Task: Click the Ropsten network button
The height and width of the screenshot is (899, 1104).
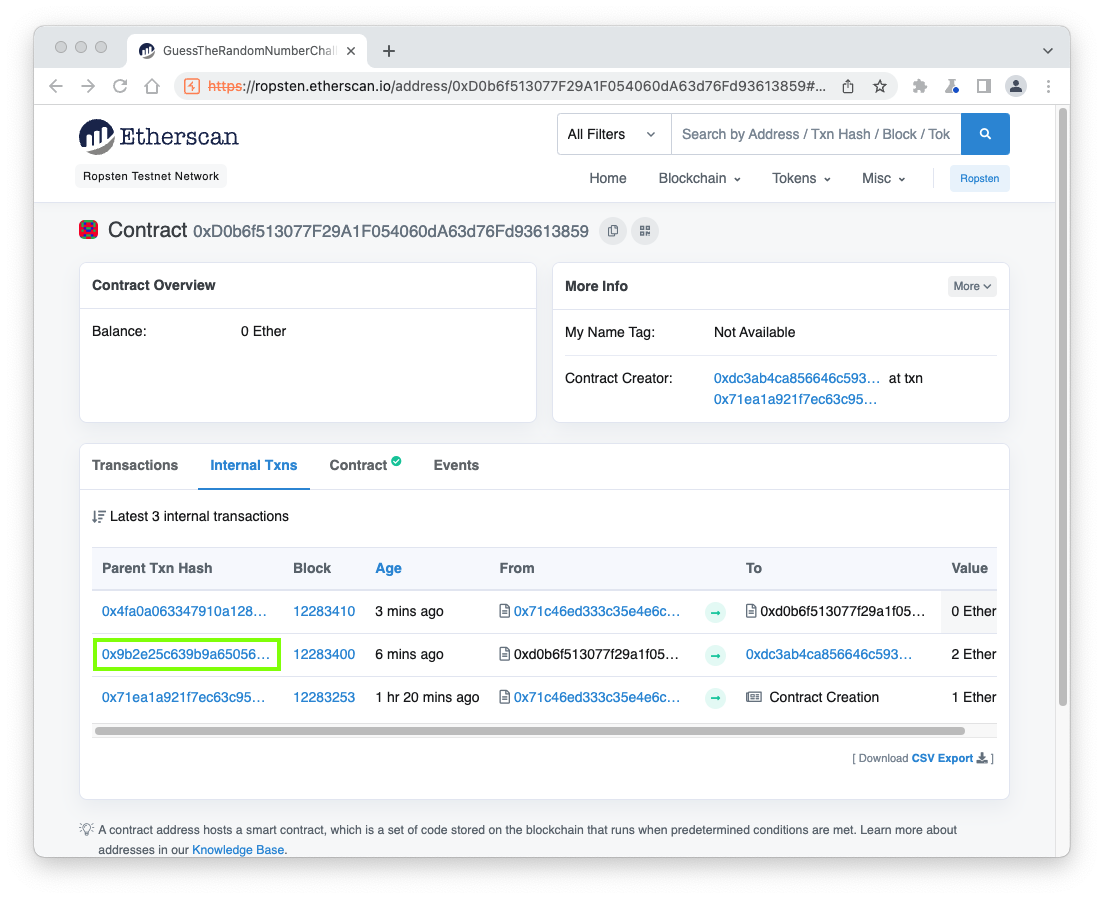Action: [979, 178]
